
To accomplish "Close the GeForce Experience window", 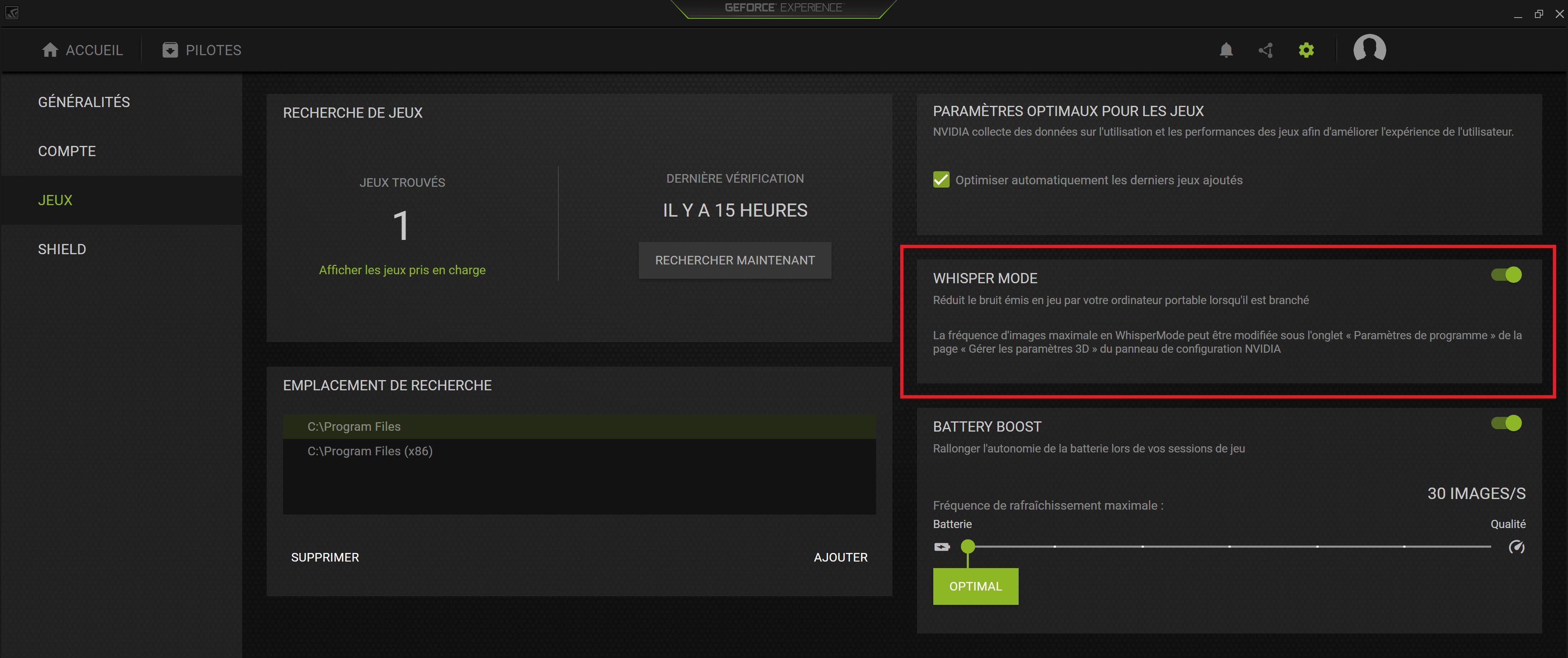I will pos(1559,13).
